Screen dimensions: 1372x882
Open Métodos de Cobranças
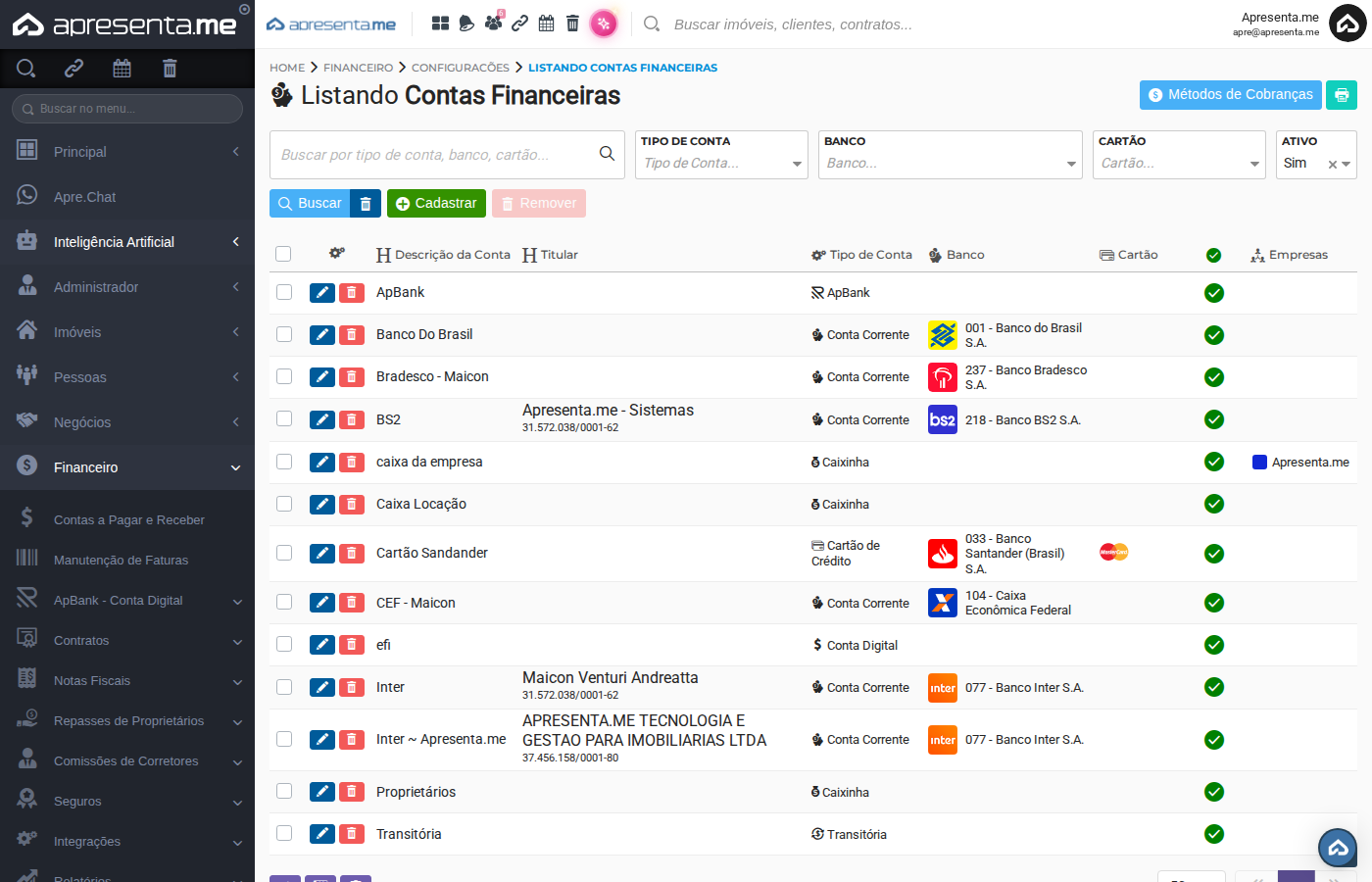tap(1230, 95)
